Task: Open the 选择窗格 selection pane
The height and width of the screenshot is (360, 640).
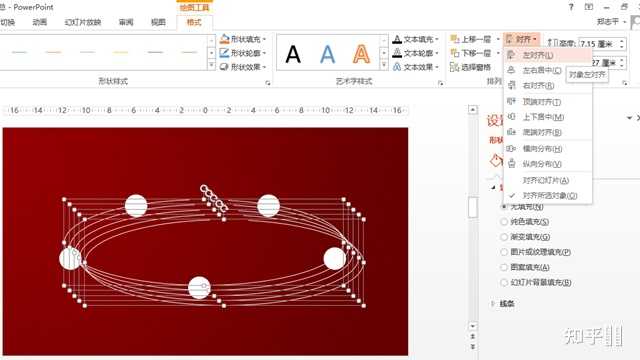Action: [471, 67]
